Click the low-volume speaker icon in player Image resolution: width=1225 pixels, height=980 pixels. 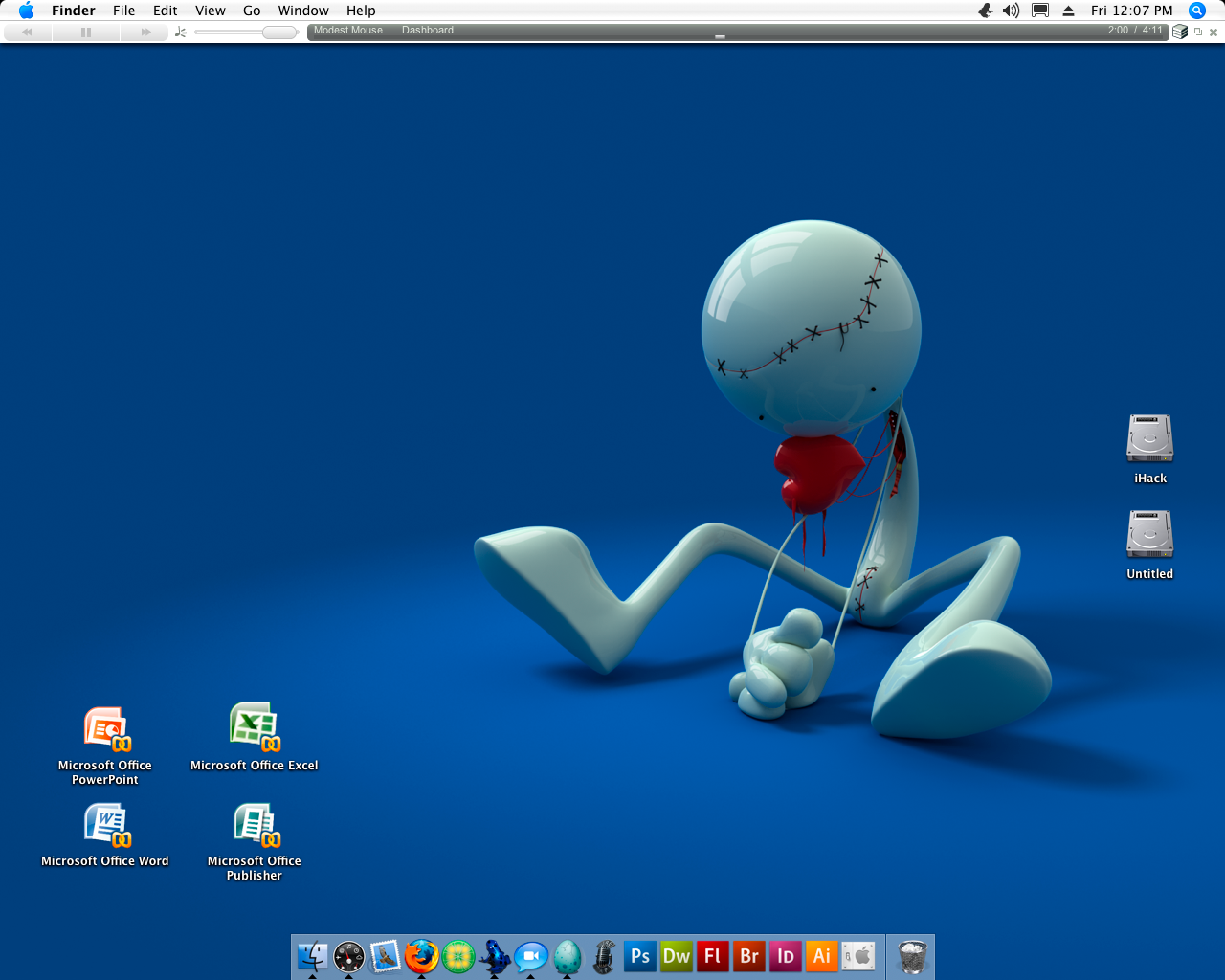(x=180, y=32)
